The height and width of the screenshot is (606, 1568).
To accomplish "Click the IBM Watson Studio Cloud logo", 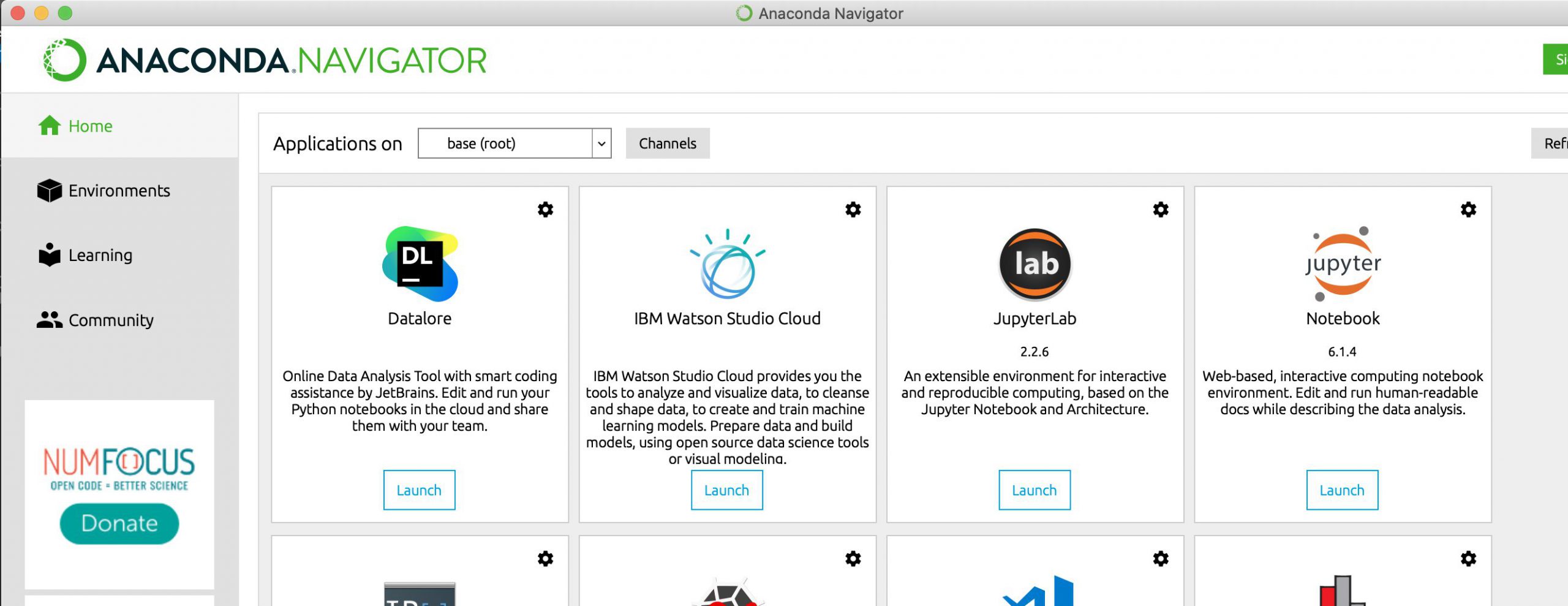I will coord(727,263).
